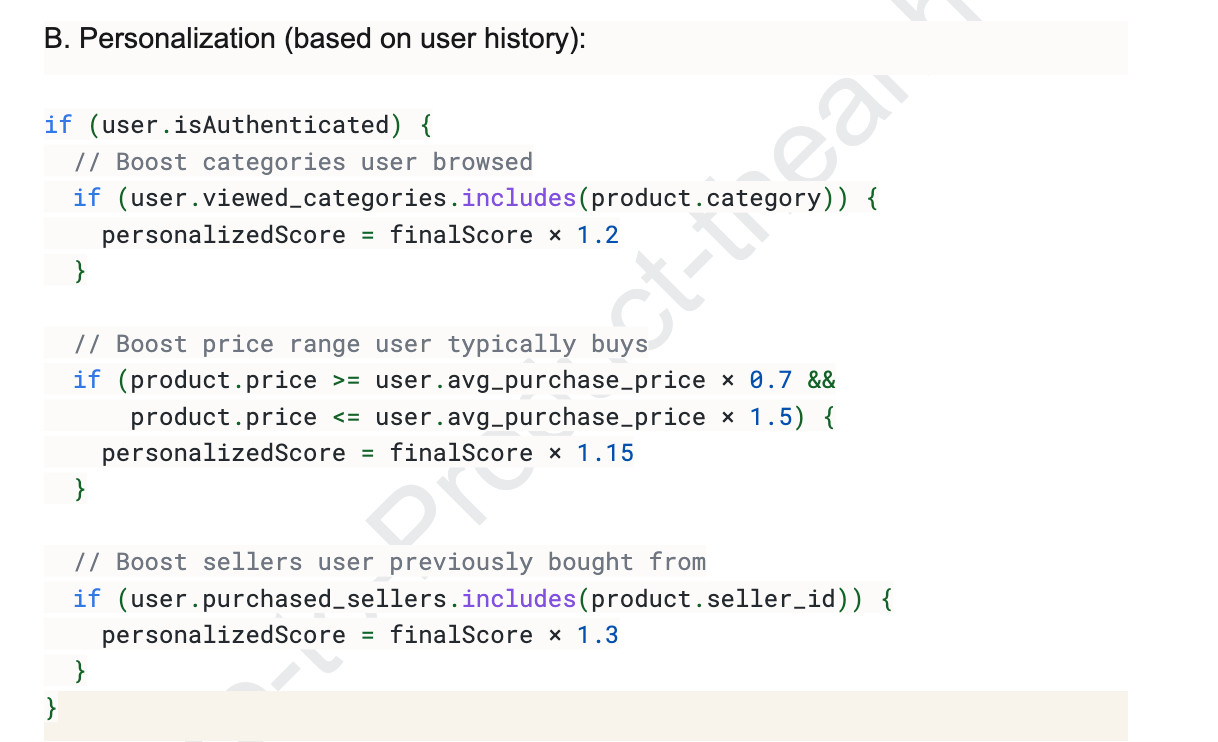Click the <= operator after product.price
The image size is (1218, 742).
345,417
